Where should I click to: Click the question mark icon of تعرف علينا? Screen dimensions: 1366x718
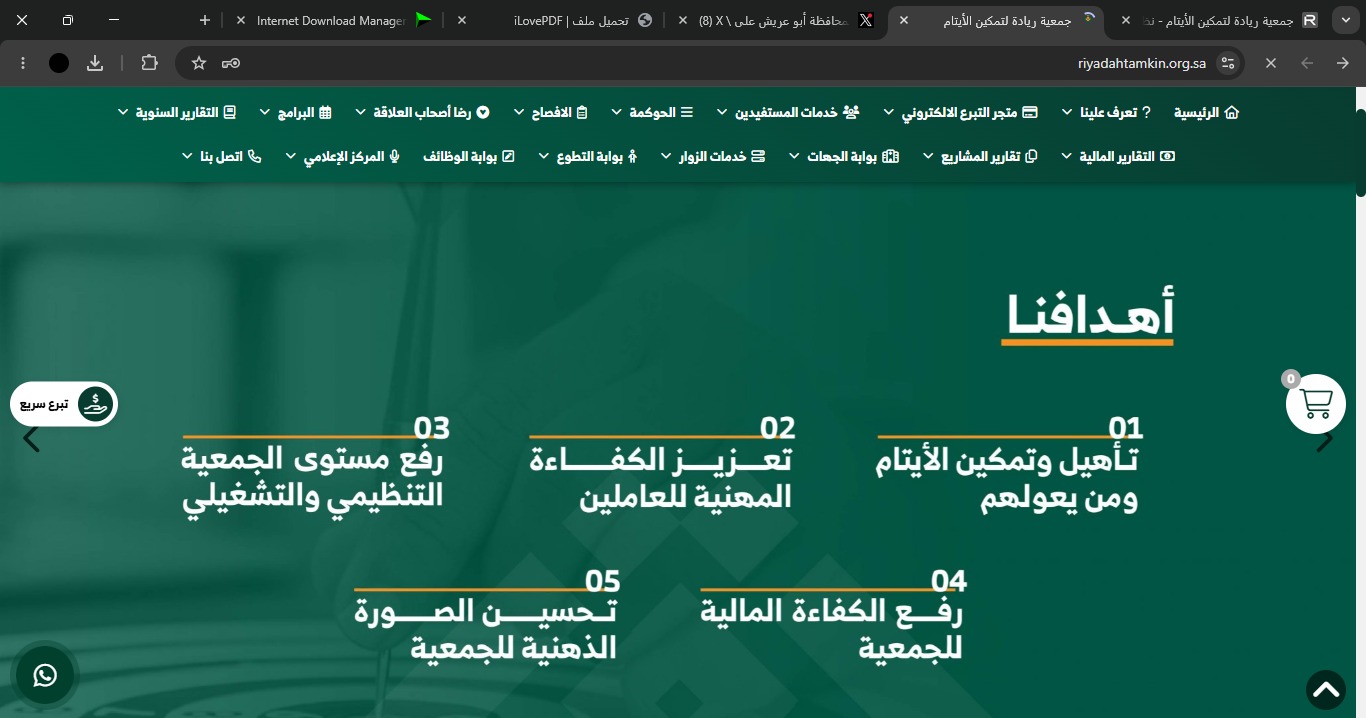pyautogui.click(x=1146, y=112)
